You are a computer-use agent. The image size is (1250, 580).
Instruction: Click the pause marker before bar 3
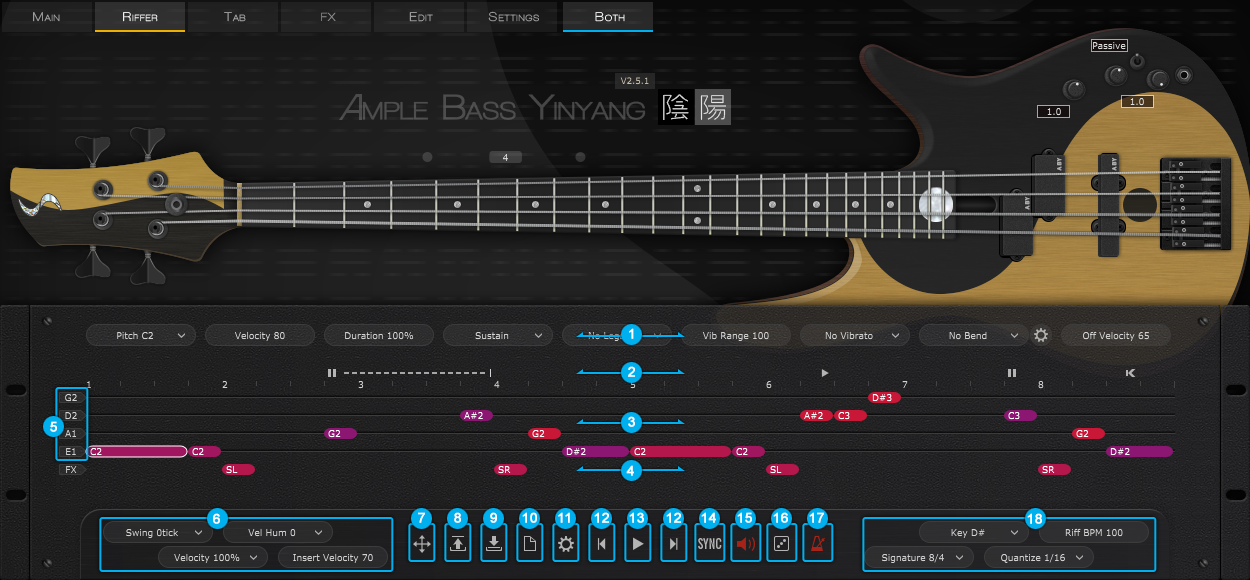(331, 373)
